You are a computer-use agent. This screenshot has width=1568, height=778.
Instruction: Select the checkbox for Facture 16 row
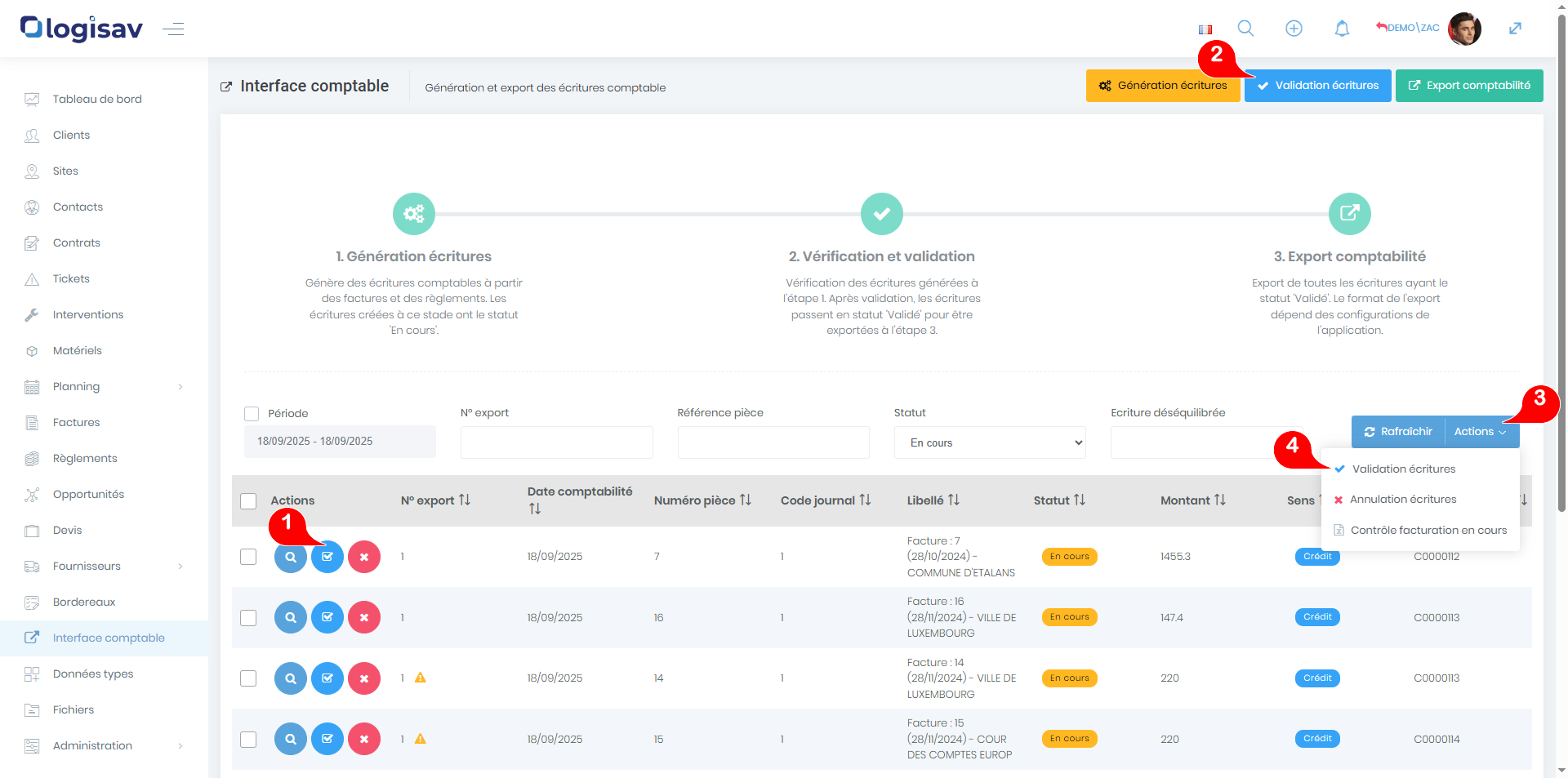[x=248, y=617]
